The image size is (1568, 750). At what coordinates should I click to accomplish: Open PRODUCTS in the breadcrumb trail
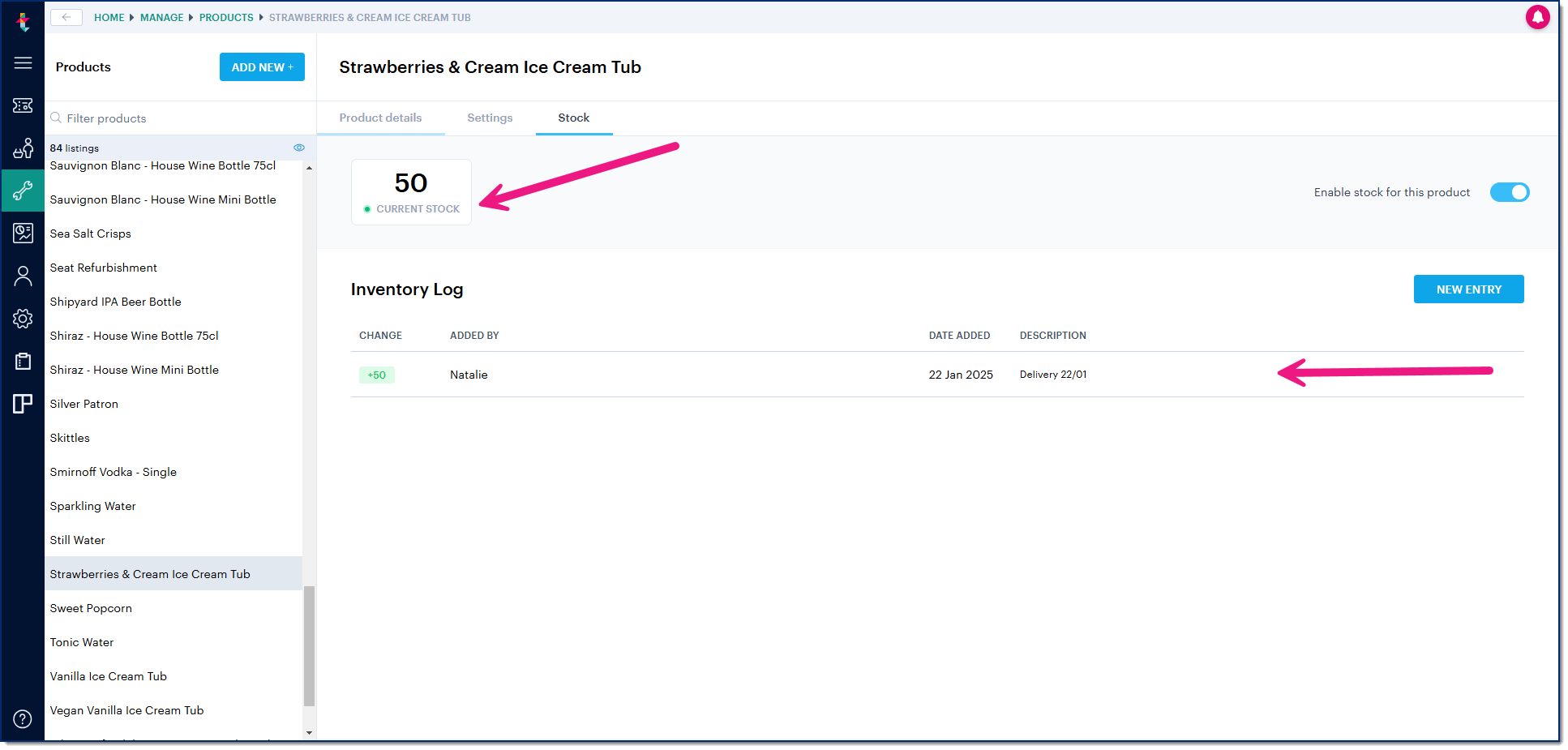click(226, 16)
